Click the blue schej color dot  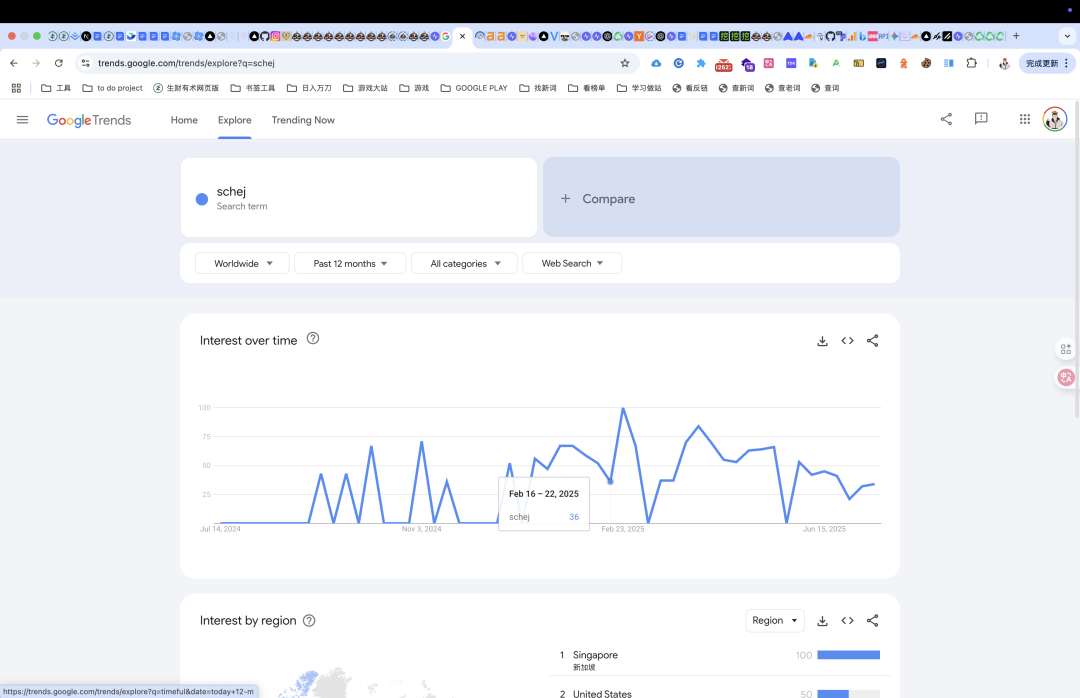pos(202,199)
